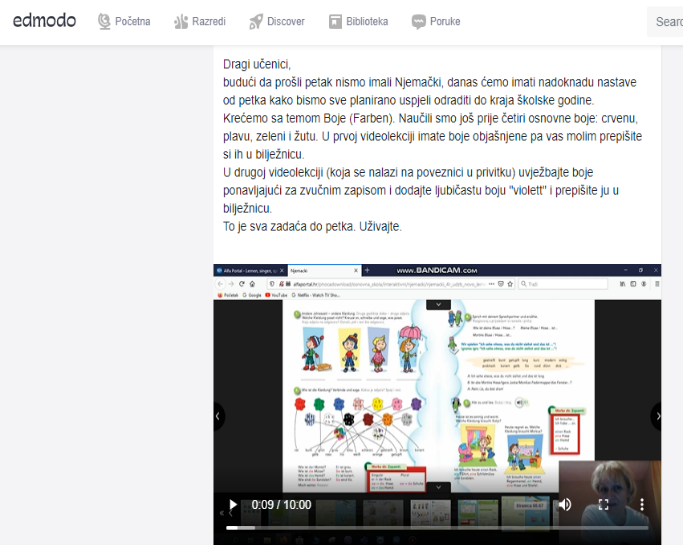Click the line starting "Krećemo sa temom Boje"
The image size is (683, 545).
pos(430,118)
